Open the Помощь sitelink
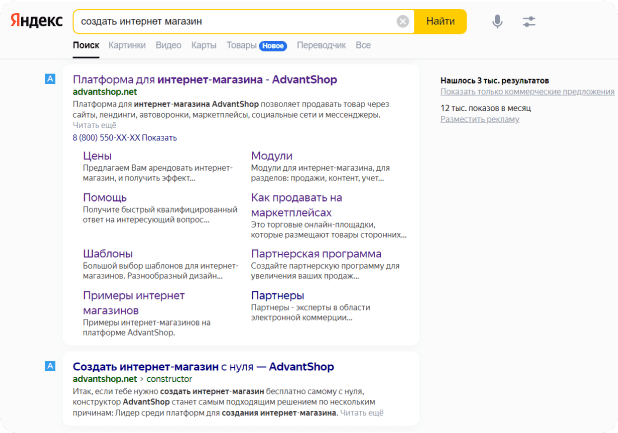 (105, 197)
